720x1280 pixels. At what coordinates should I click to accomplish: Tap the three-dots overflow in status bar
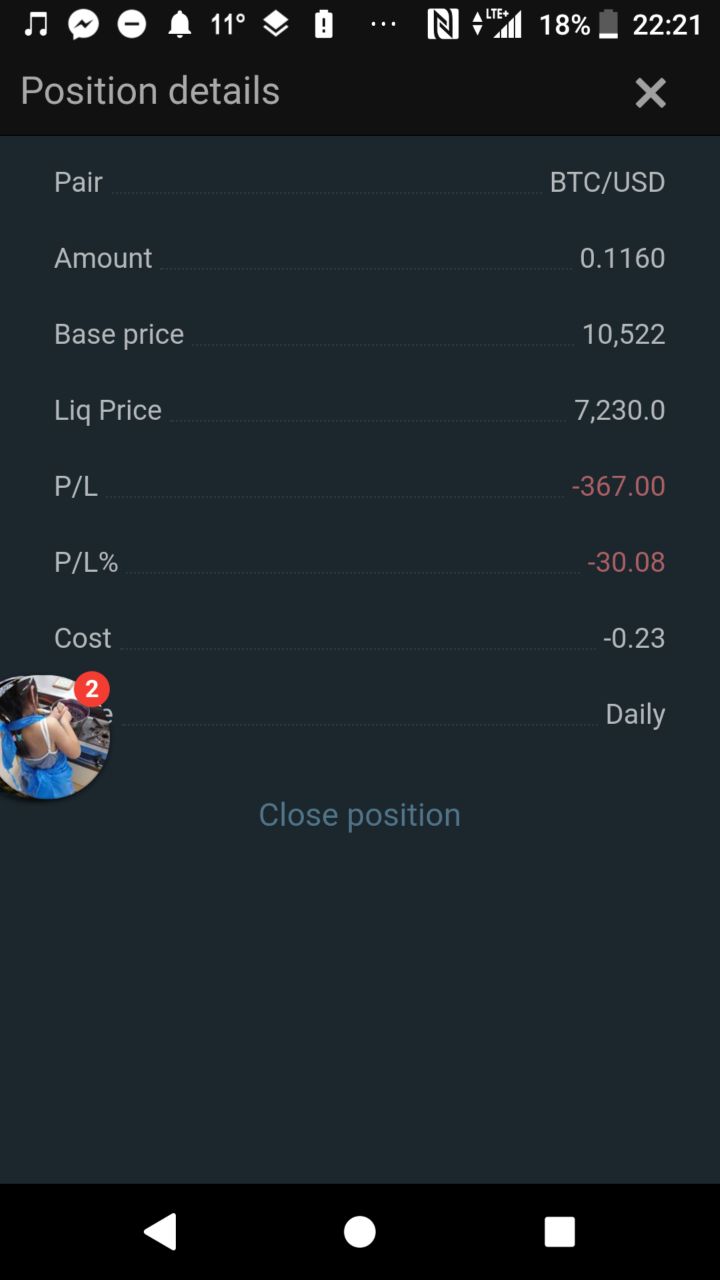[383, 25]
